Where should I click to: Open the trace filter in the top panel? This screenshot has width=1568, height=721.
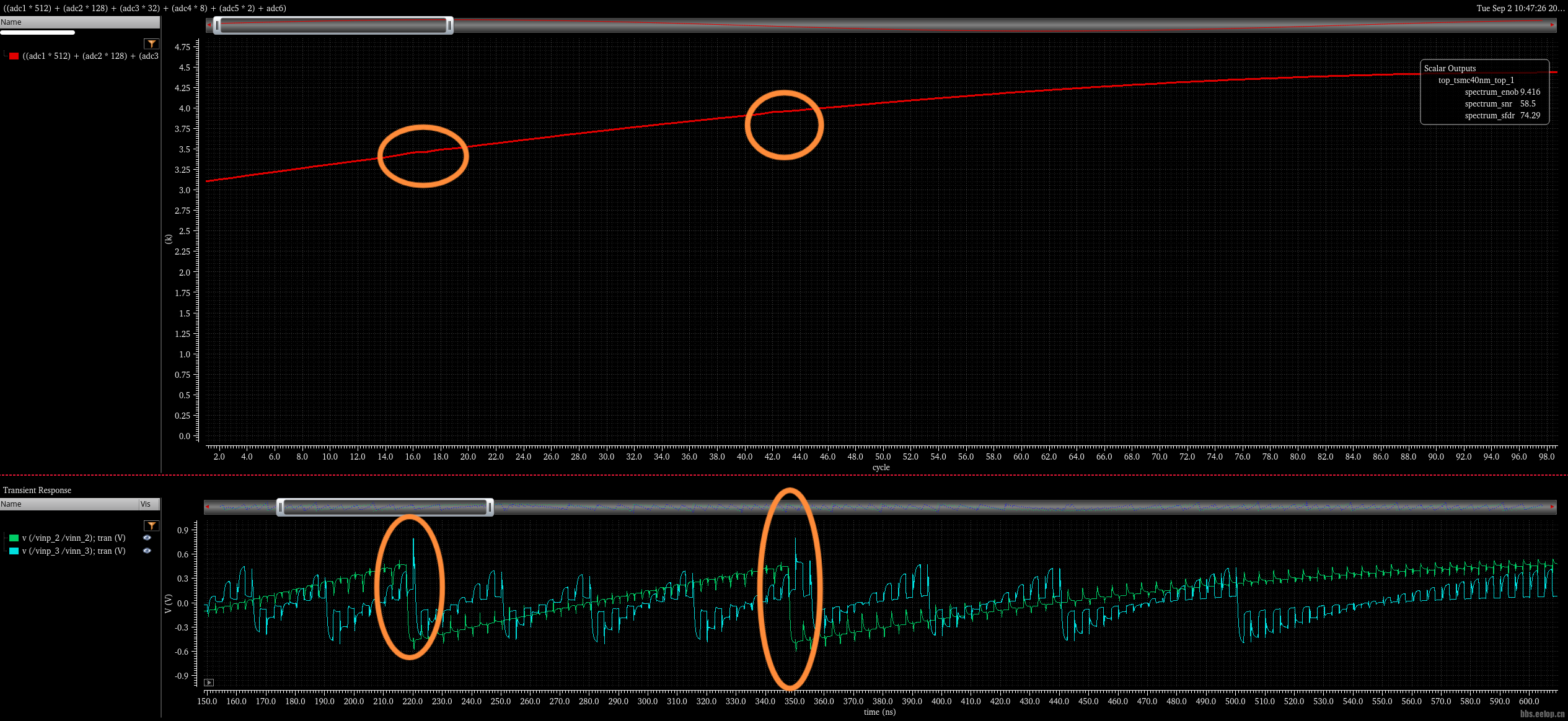click(x=151, y=44)
